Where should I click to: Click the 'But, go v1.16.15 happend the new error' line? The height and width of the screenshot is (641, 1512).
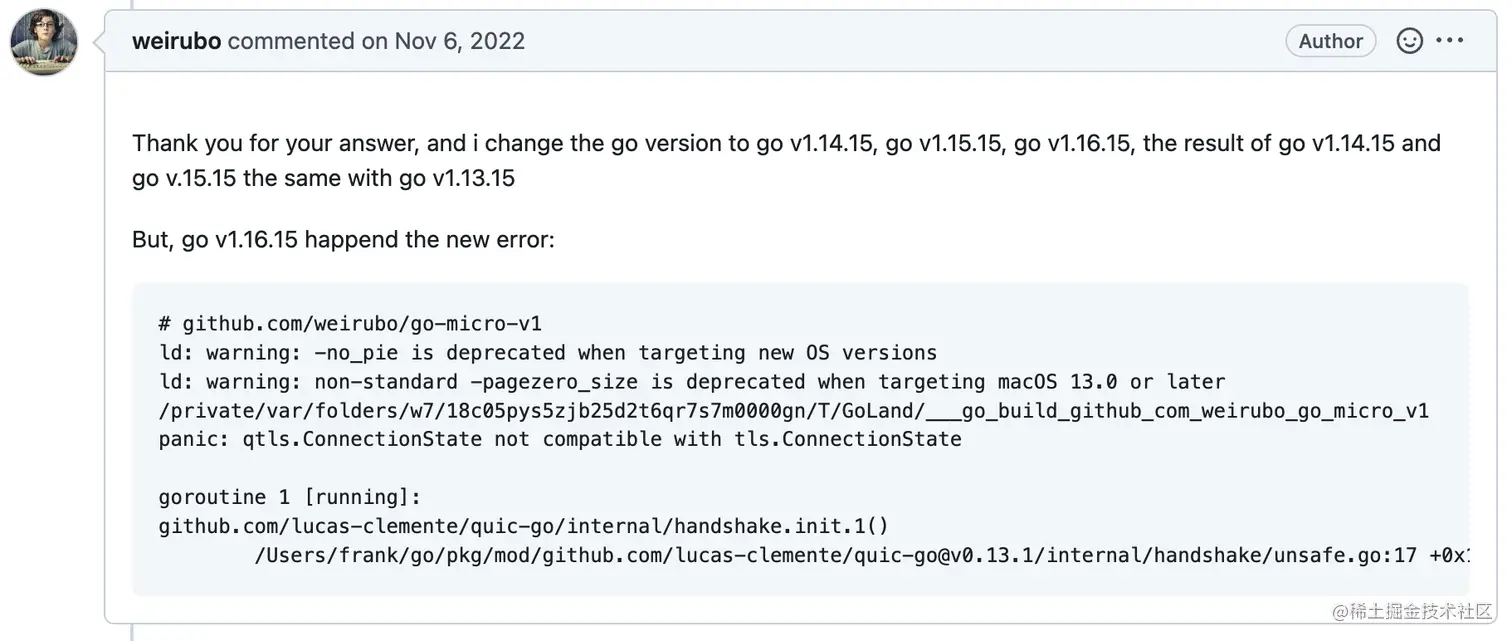[x=343, y=240]
